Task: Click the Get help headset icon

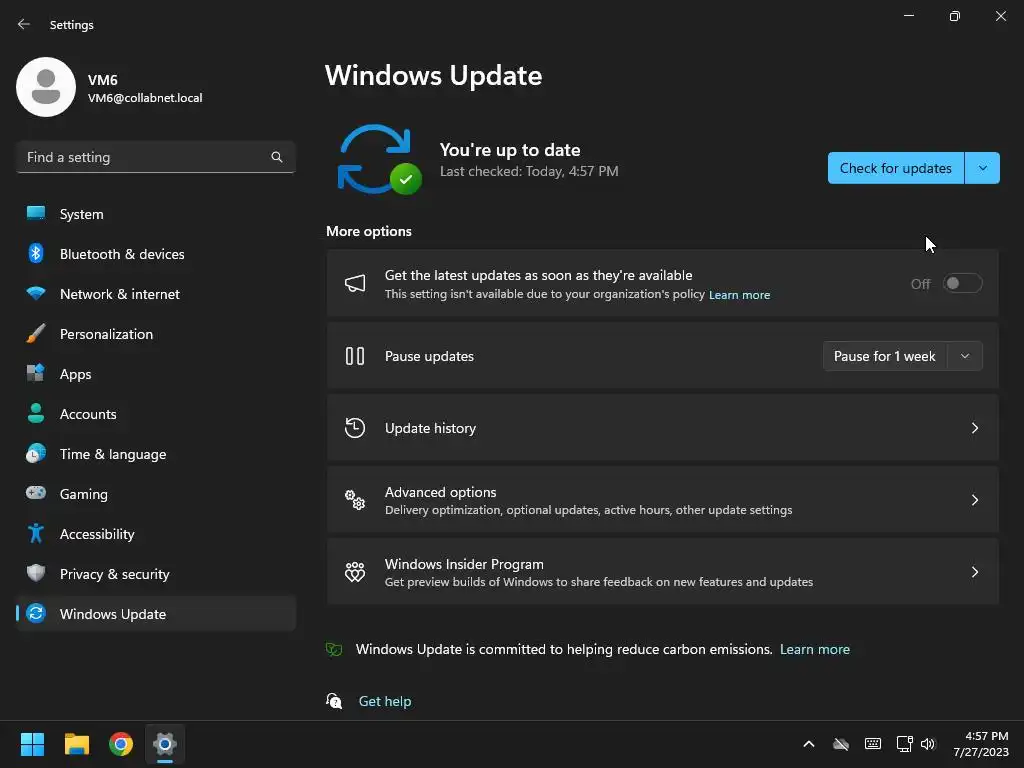Action: click(x=334, y=701)
